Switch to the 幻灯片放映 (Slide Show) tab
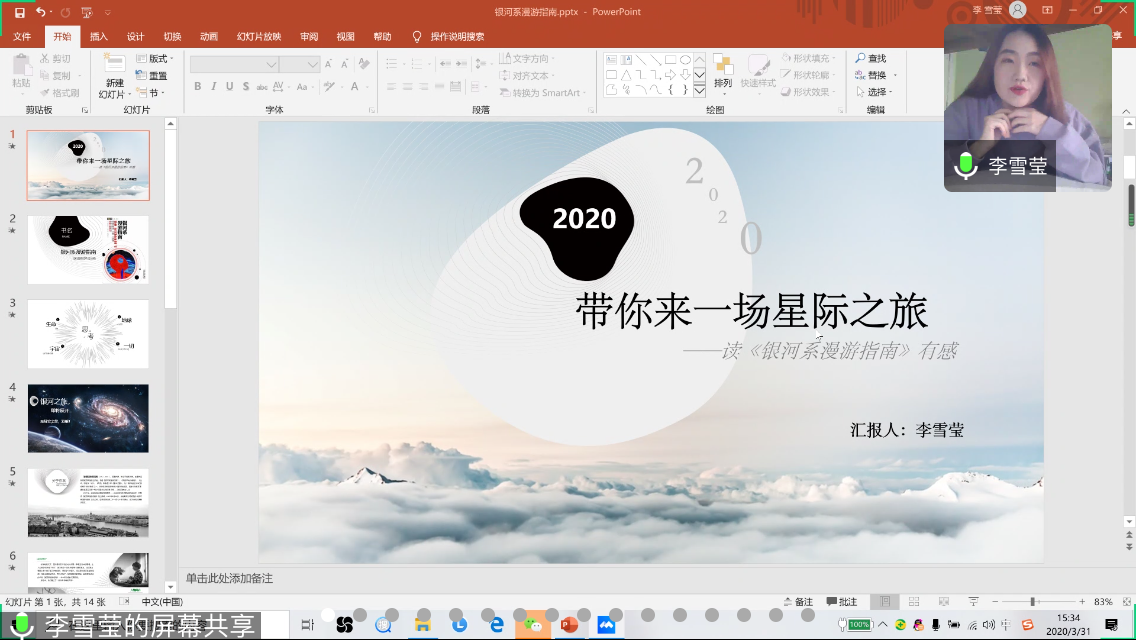Screen dimensions: 1136x640 point(259,37)
